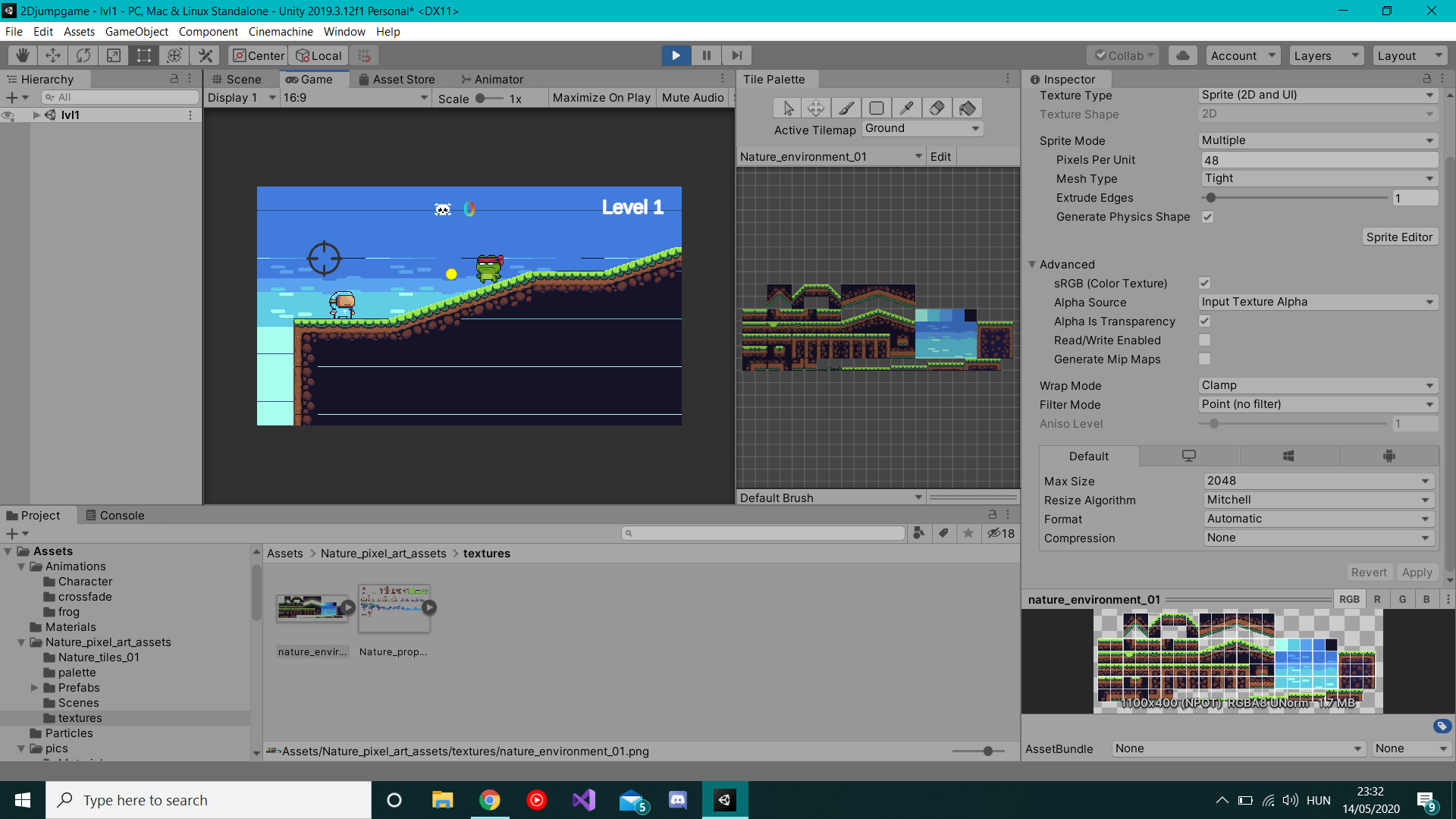Image resolution: width=1456 pixels, height=819 pixels.
Task: Toggle Maximize On Play
Action: [601, 98]
